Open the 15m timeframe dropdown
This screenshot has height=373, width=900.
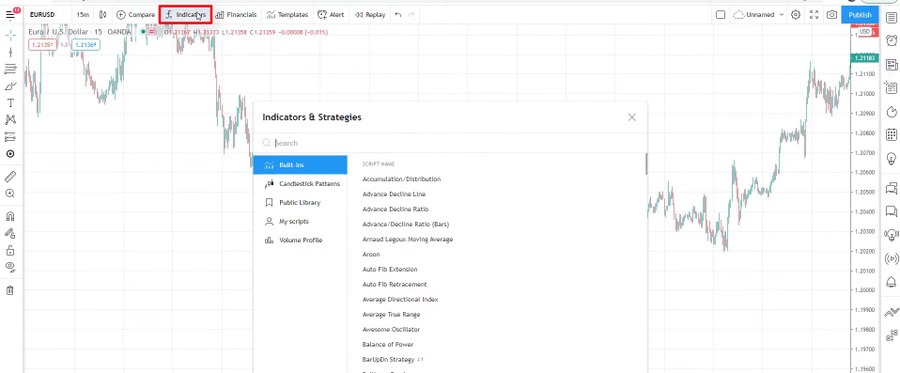83,15
